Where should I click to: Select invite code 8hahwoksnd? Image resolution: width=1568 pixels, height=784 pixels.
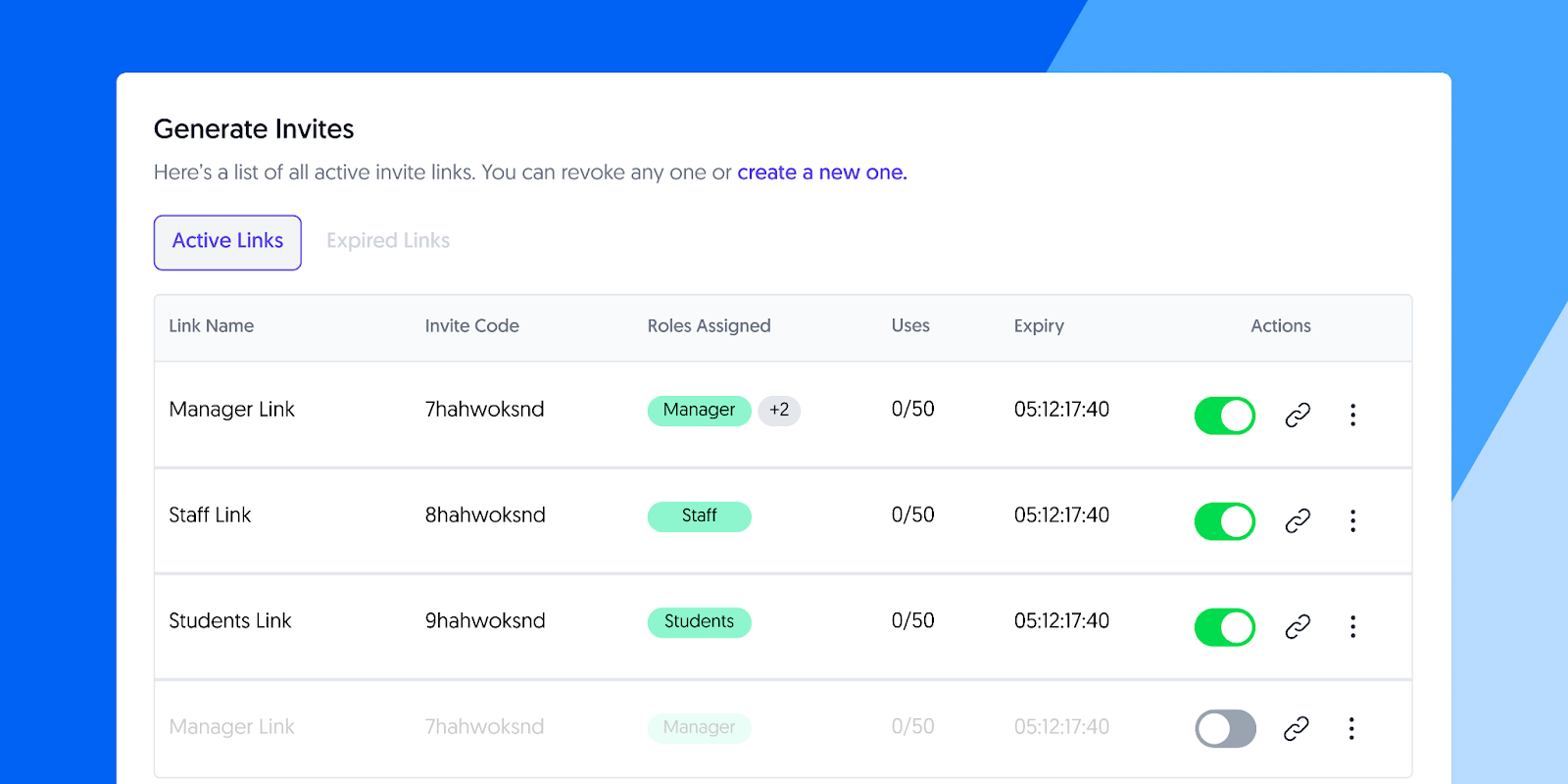pyautogui.click(x=485, y=515)
